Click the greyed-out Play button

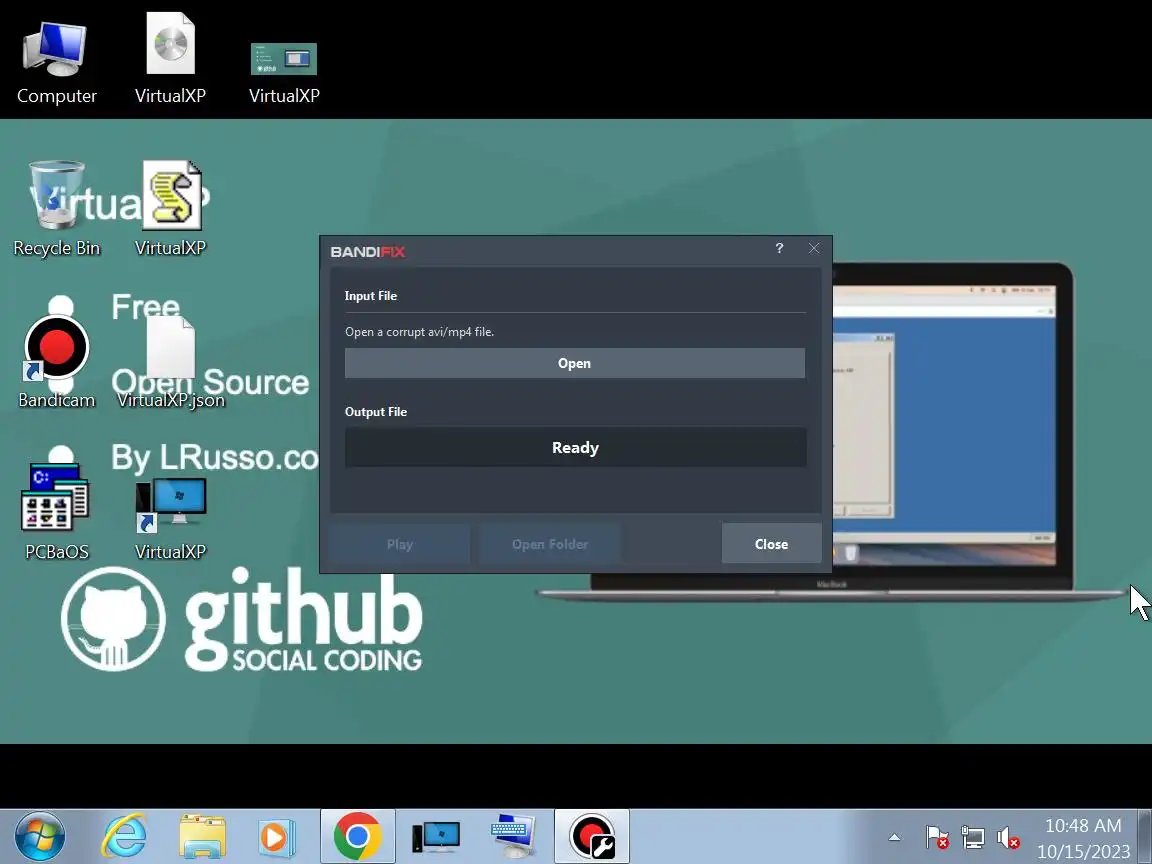[x=400, y=544]
